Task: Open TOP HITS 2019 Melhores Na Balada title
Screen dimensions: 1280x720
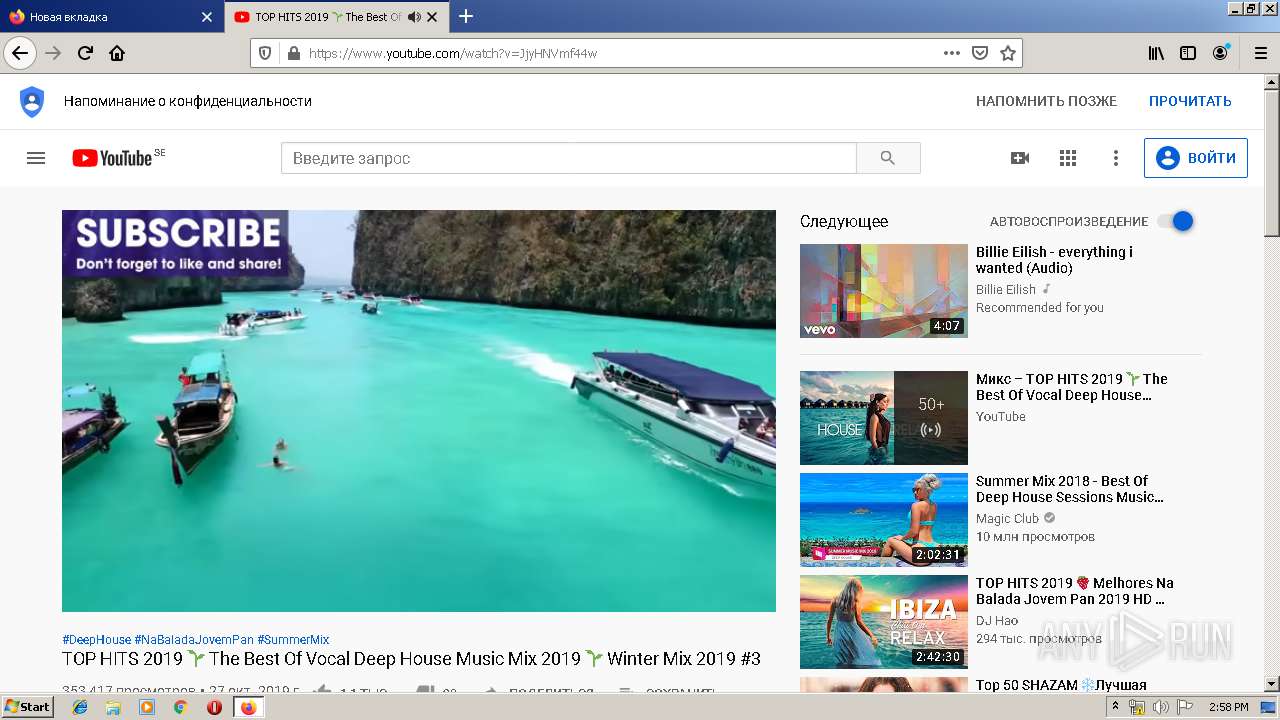Action: [1075, 591]
